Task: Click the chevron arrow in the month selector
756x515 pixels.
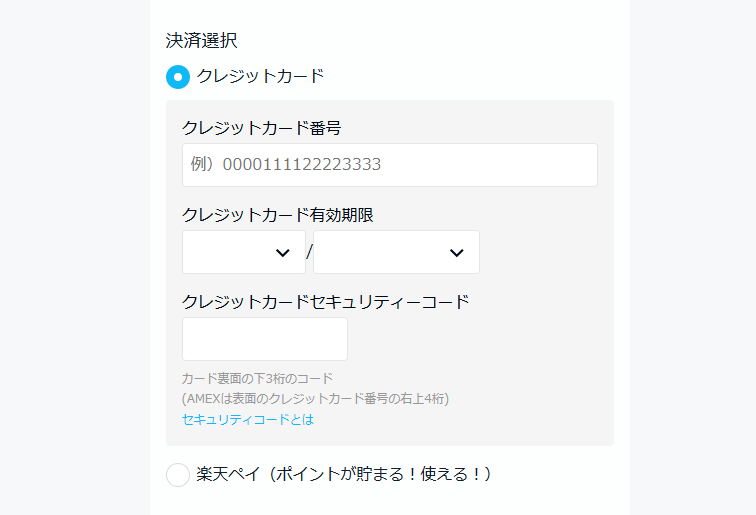Action: pyautogui.click(x=282, y=253)
